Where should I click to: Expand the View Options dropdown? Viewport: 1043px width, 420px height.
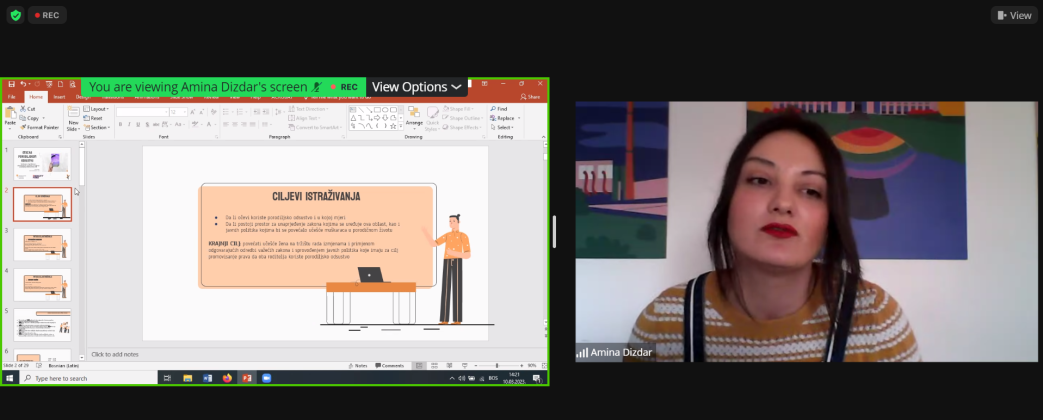[x=417, y=87]
